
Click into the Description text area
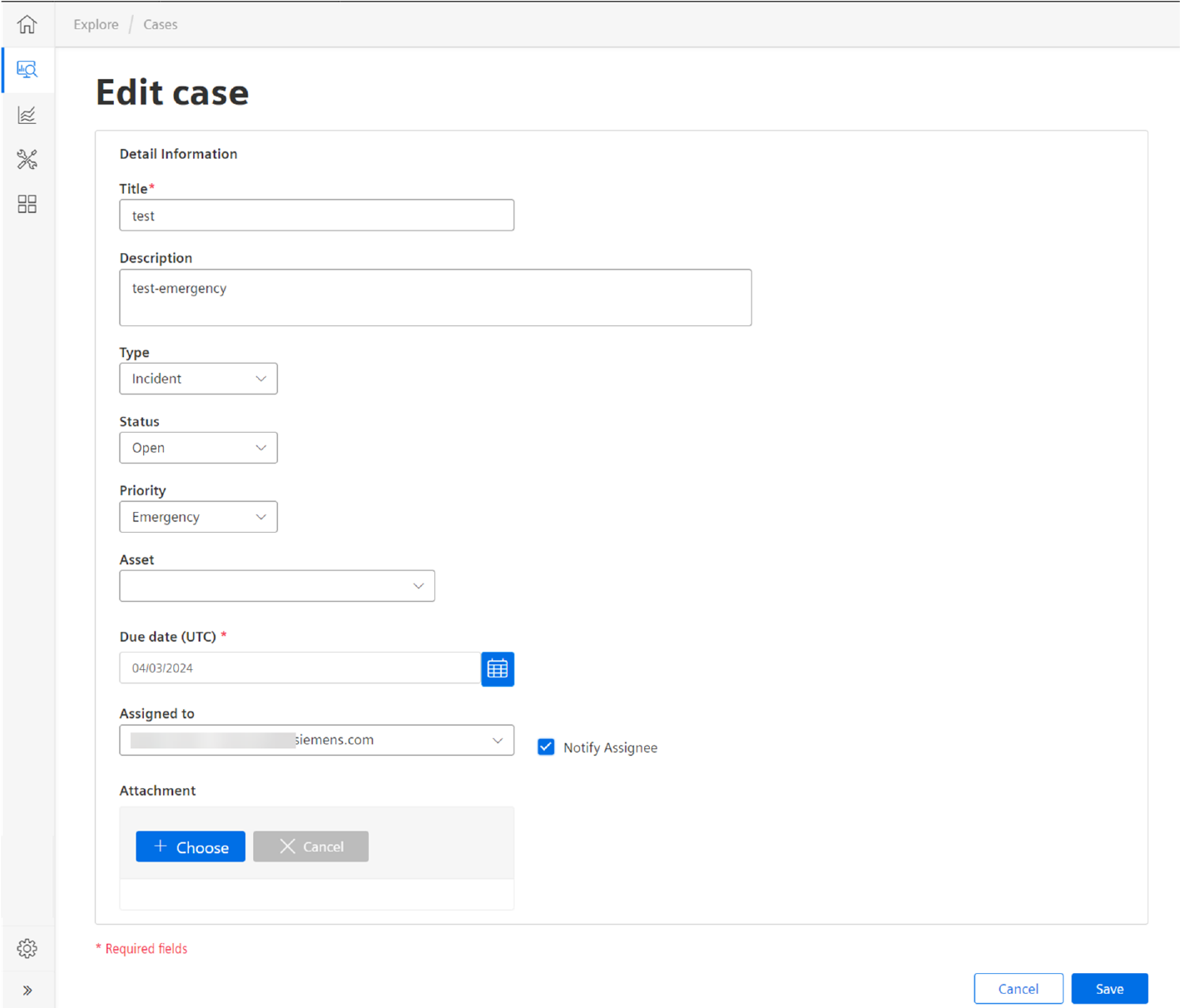pyautogui.click(x=435, y=297)
